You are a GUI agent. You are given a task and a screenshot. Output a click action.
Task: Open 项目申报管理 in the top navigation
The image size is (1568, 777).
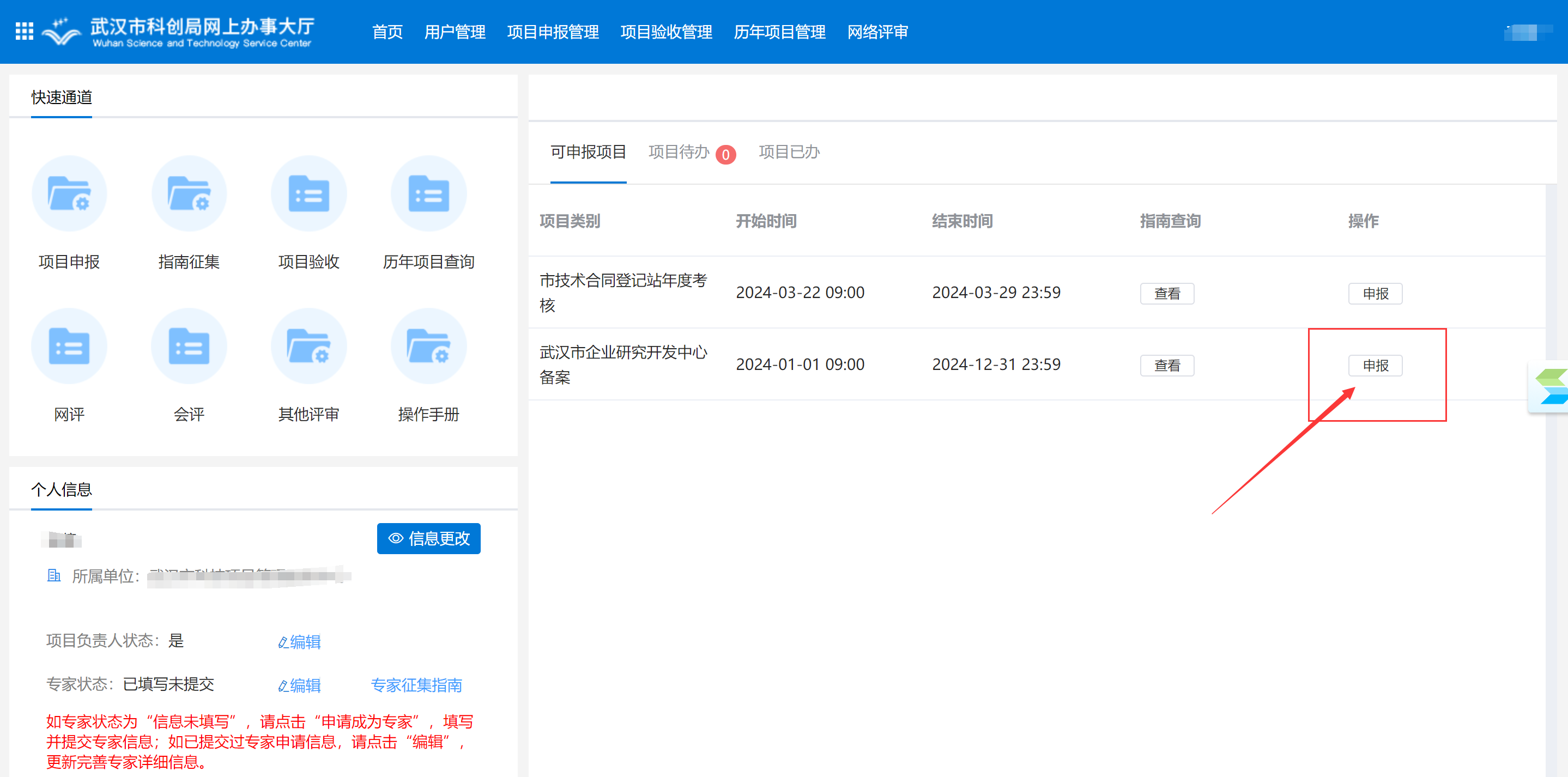pos(553,32)
